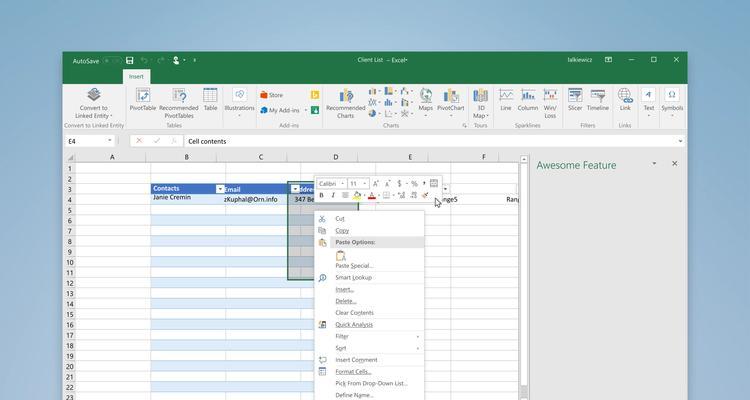Open Recommended Charts
750x400 pixels.
tap(345, 103)
